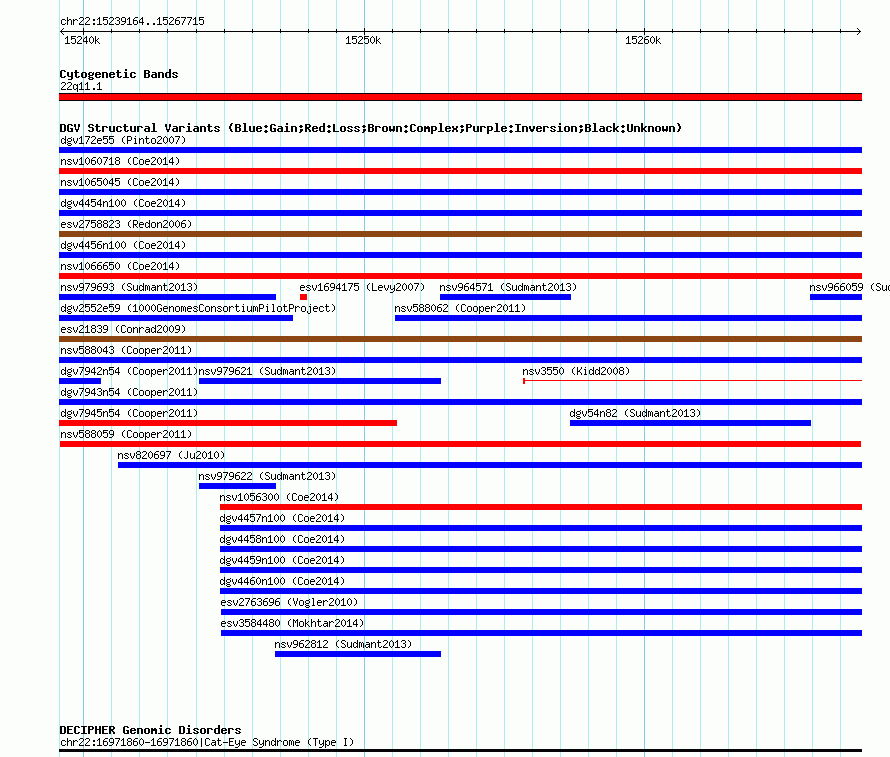Open the nsv3550 (Kidd2008) thin red feature
890x757 pixels.
692,381
